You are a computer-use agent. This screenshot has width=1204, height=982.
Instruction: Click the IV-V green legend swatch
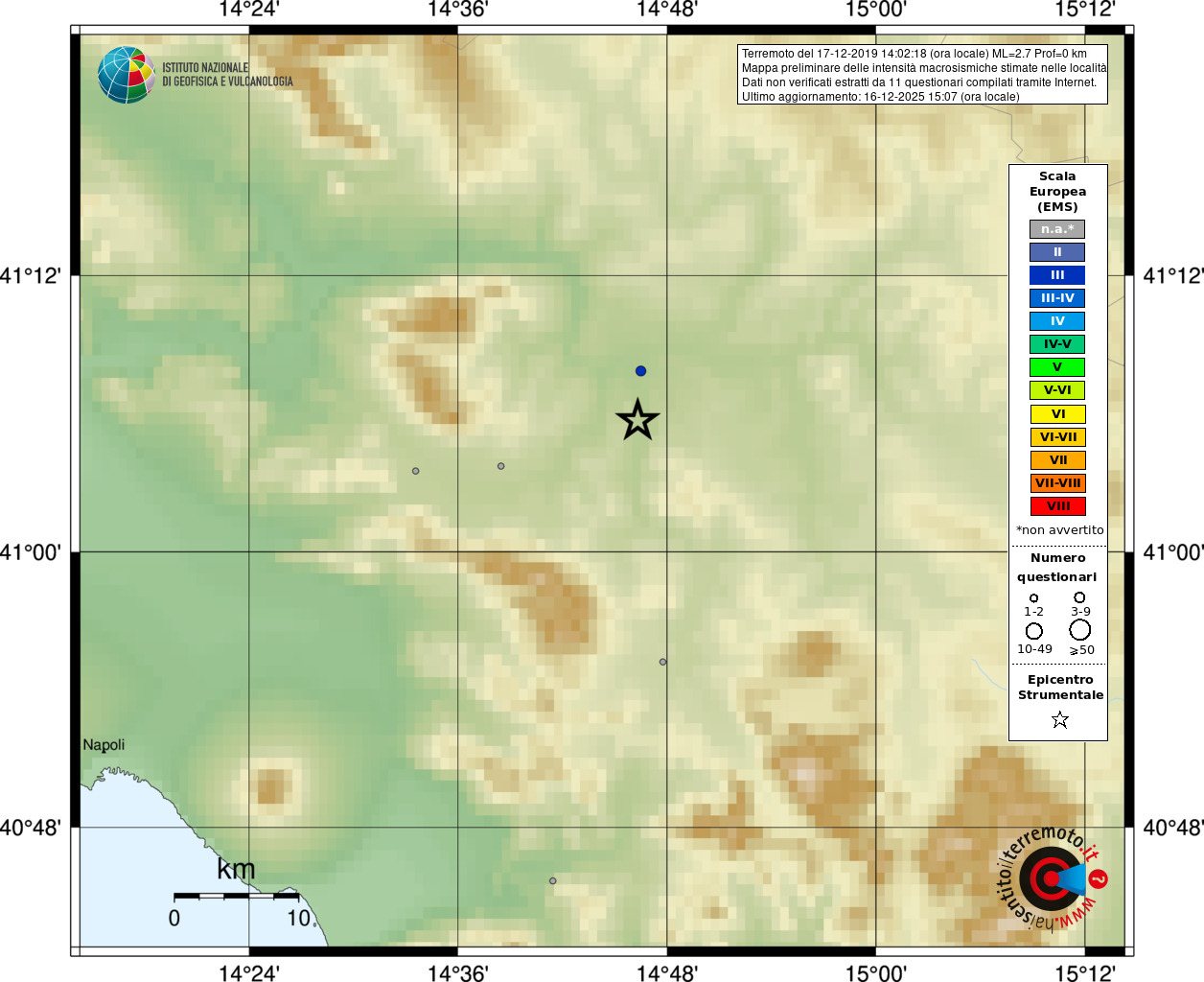pyautogui.click(x=1057, y=344)
